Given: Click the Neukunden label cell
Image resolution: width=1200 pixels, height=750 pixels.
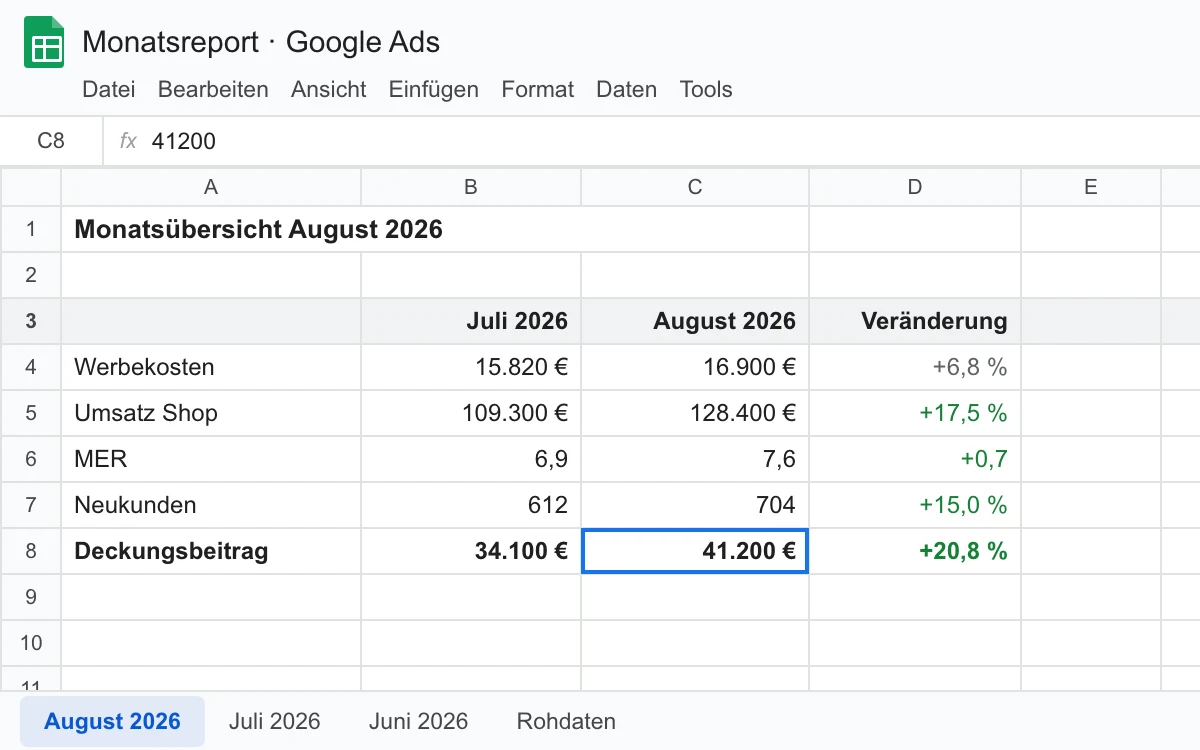Looking at the screenshot, I should [211, 505].
